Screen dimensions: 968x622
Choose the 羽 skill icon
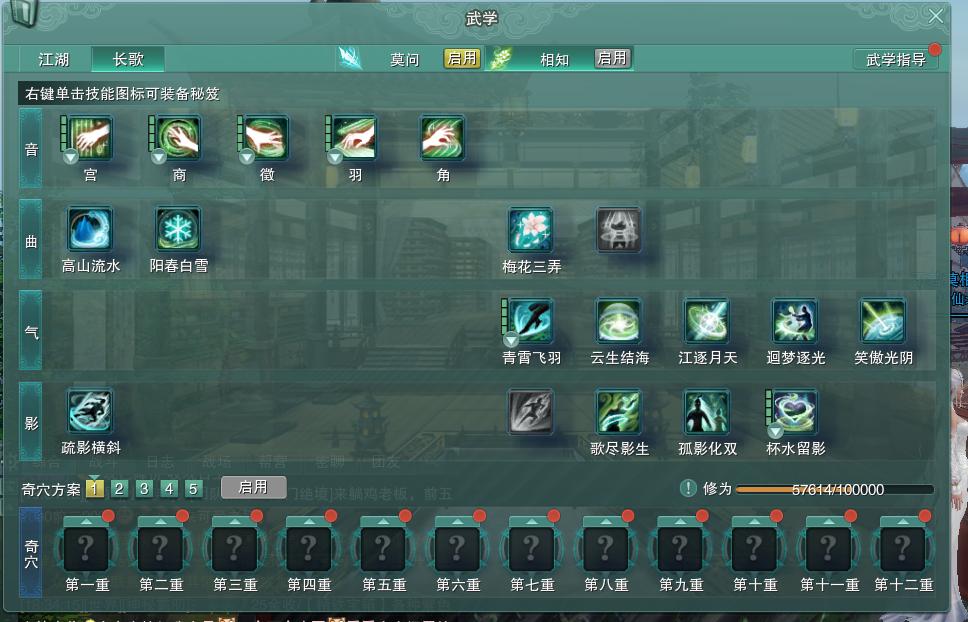(x=354, y=138)
